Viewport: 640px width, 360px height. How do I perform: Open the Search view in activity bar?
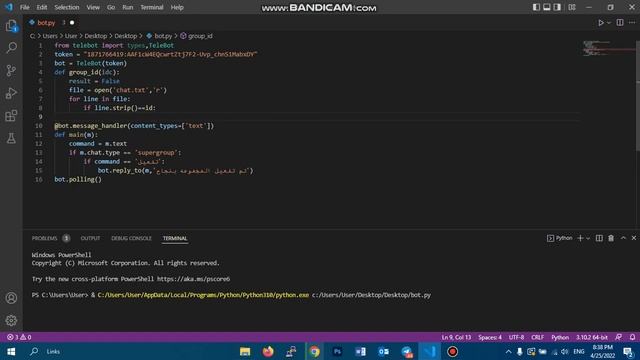pyautogui.click(x=11, y=47)
